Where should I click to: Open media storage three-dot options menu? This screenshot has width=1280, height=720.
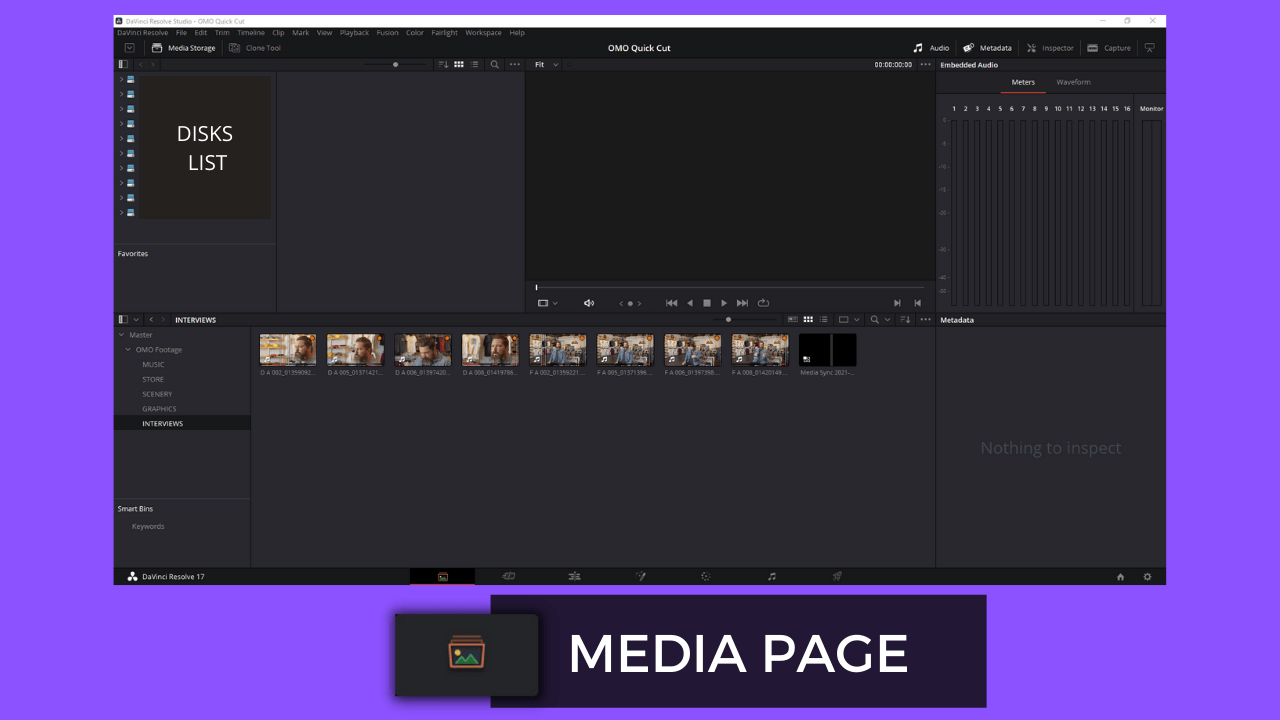tap(515, 64)
